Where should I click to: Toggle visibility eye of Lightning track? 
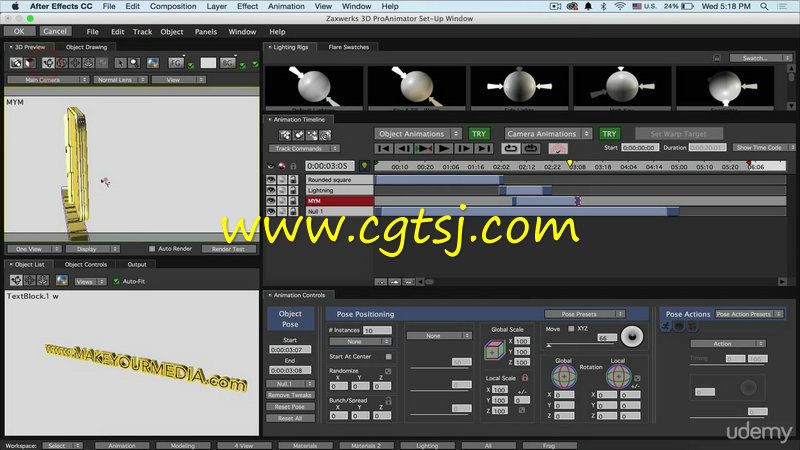coord(271,190)
